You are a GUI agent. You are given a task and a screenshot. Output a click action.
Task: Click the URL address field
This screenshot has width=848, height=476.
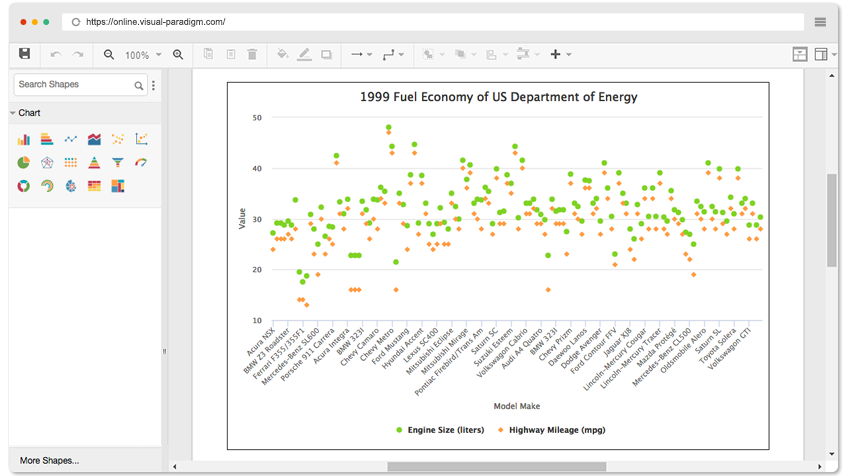pos(433,22)
